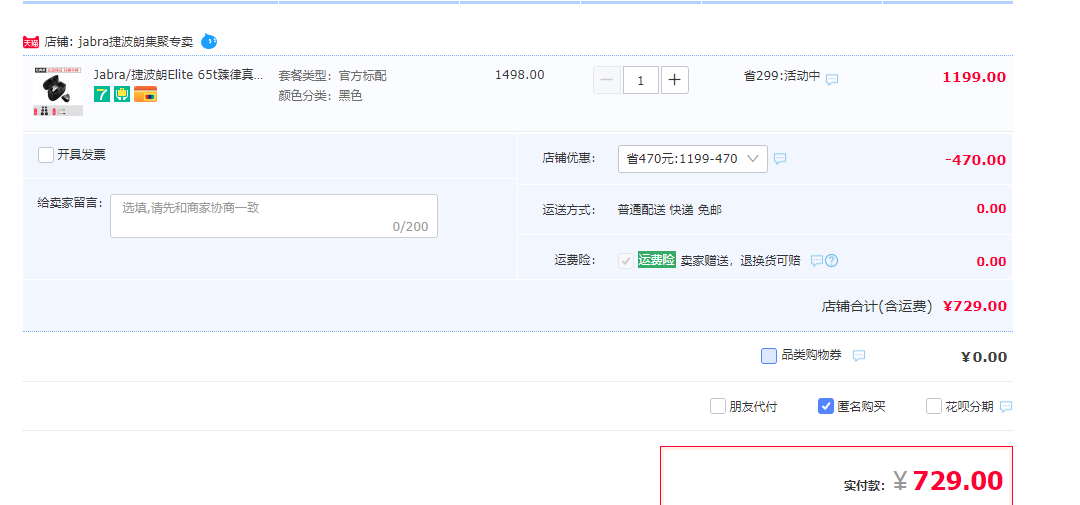Click the red Tmall logo icon
The height and width of the screenshot is (505, 1080).
coord(31,42)
